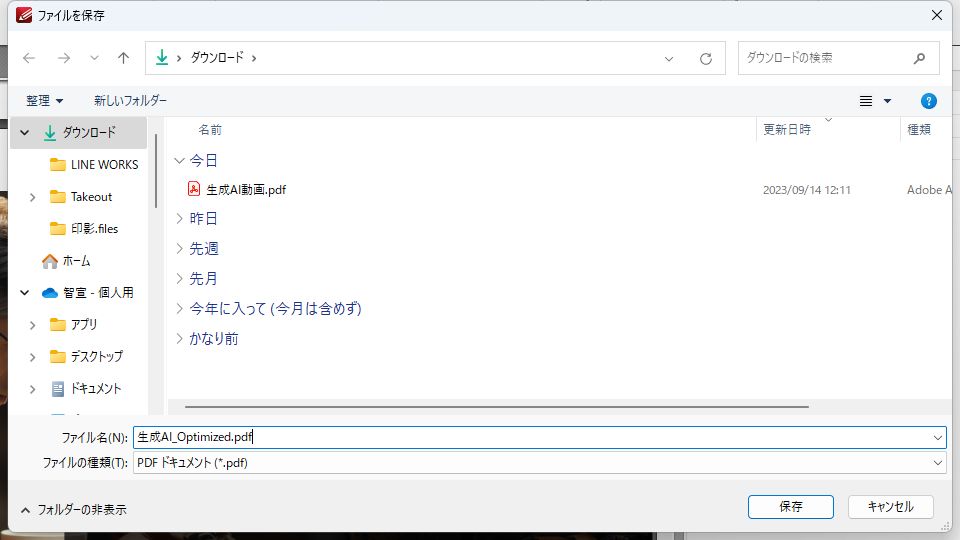Expand the 先週 group
Screen dimensions: 960x540
179,248
